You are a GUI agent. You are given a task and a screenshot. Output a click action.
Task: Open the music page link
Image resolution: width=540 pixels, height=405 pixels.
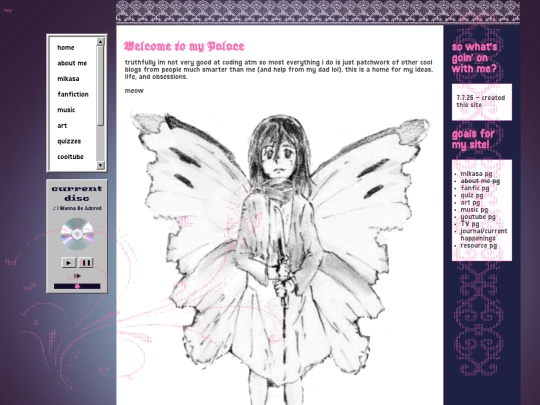pos(66,110)
